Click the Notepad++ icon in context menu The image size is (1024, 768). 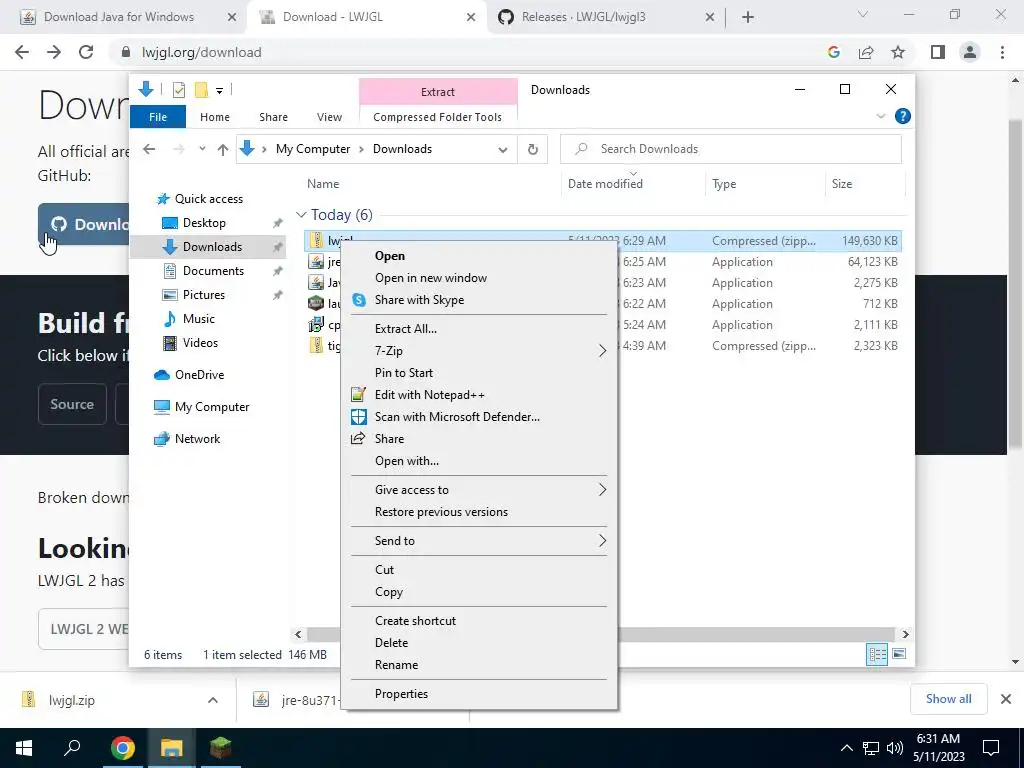coord(359,394)
